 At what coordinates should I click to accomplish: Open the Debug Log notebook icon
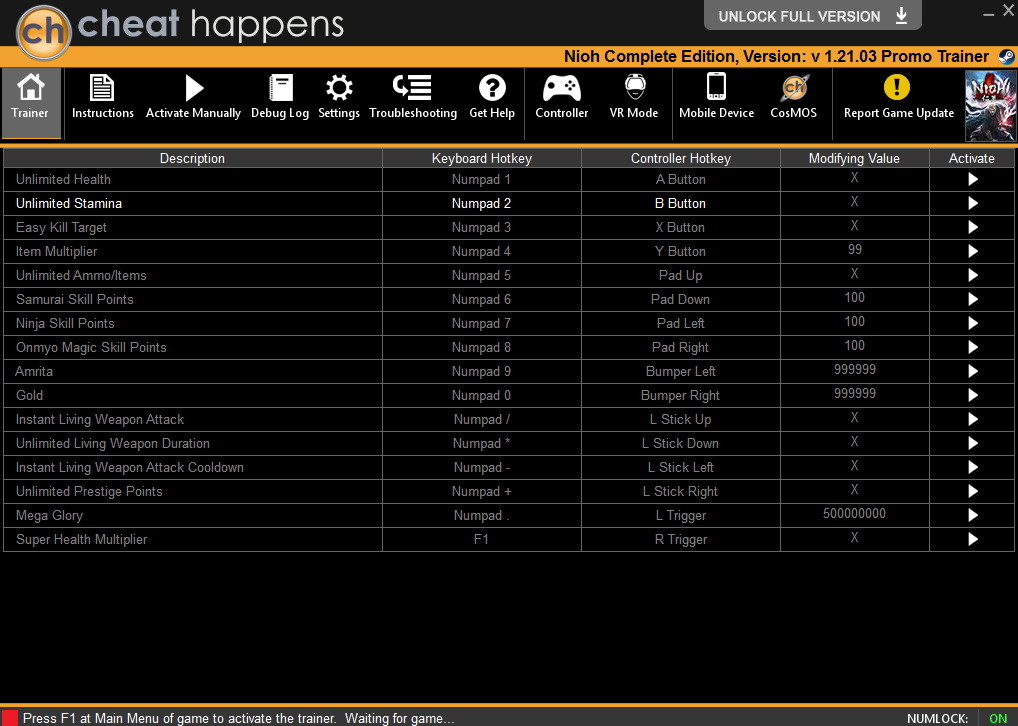(280, 88)
